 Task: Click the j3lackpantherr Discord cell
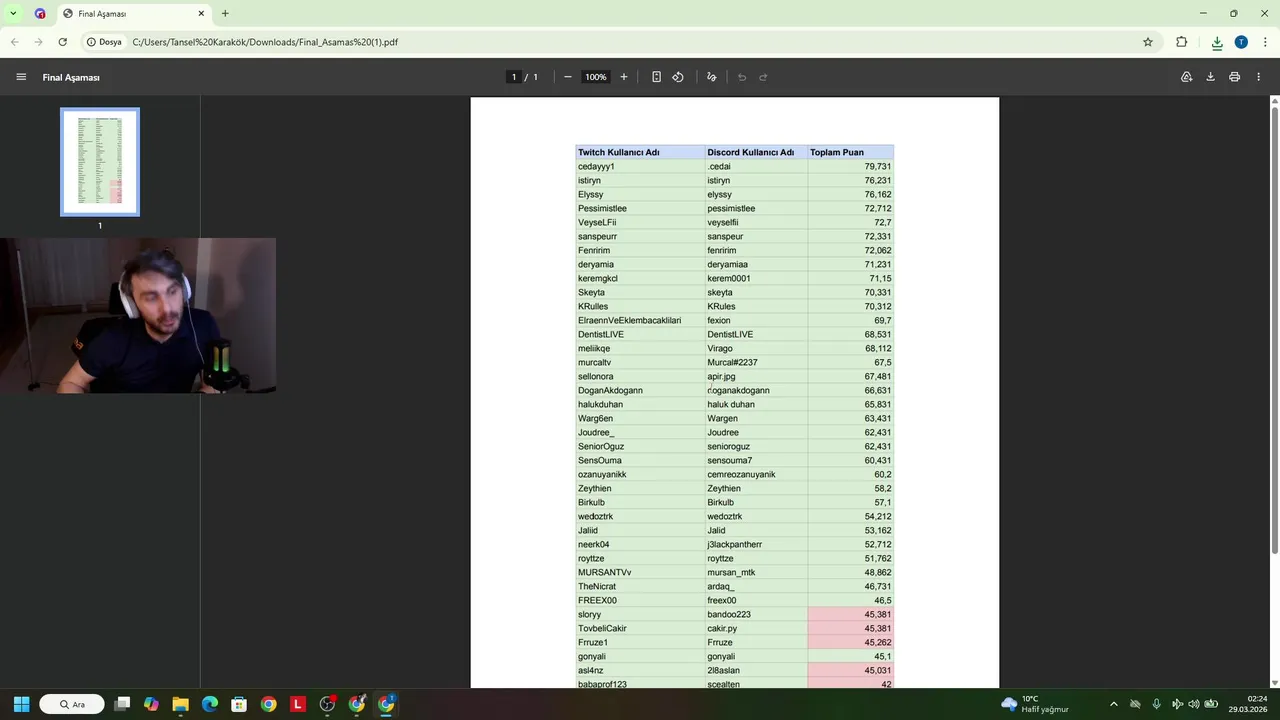click(x=757, y=544)
